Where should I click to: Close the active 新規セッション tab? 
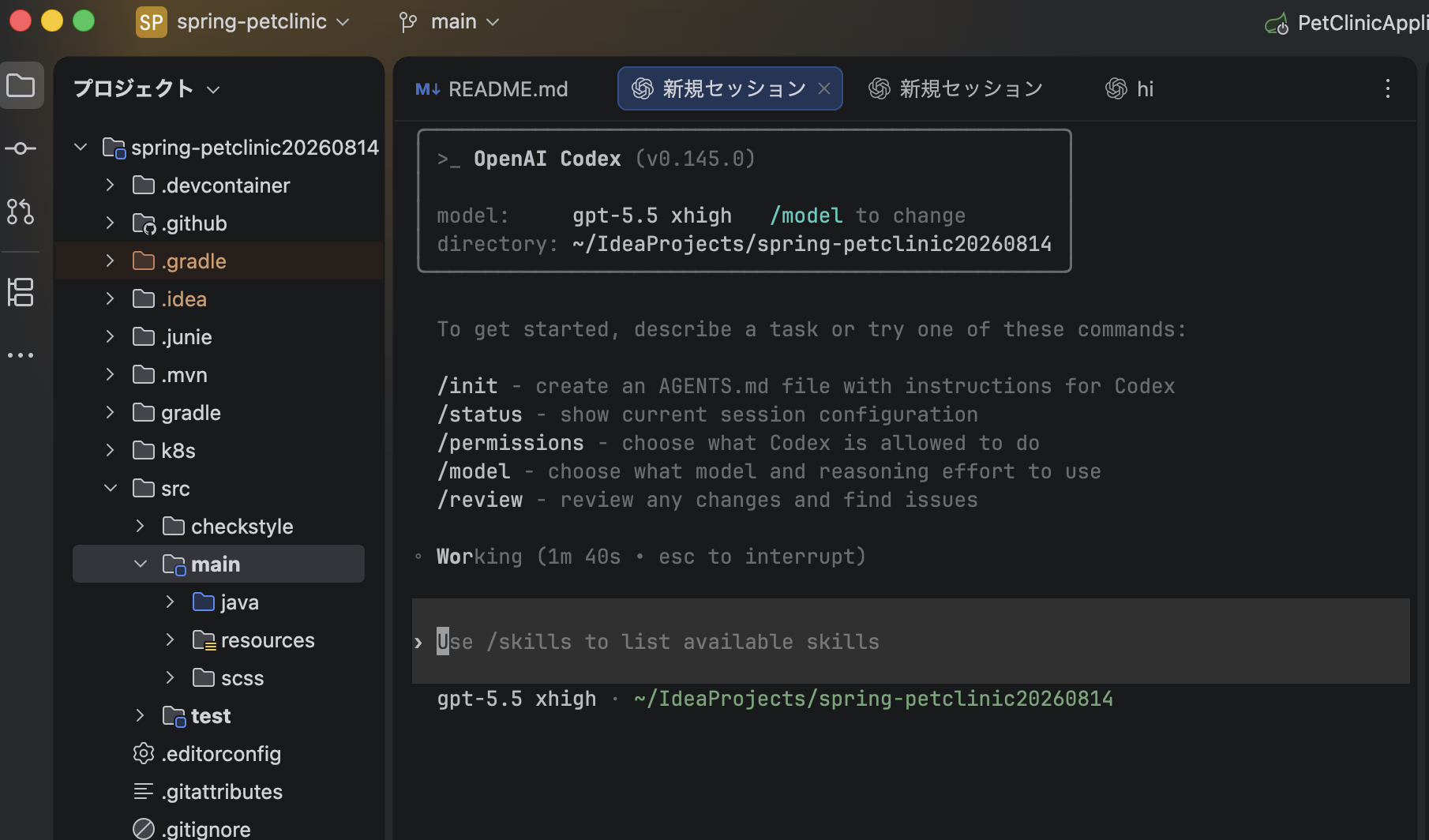(824, 88)
